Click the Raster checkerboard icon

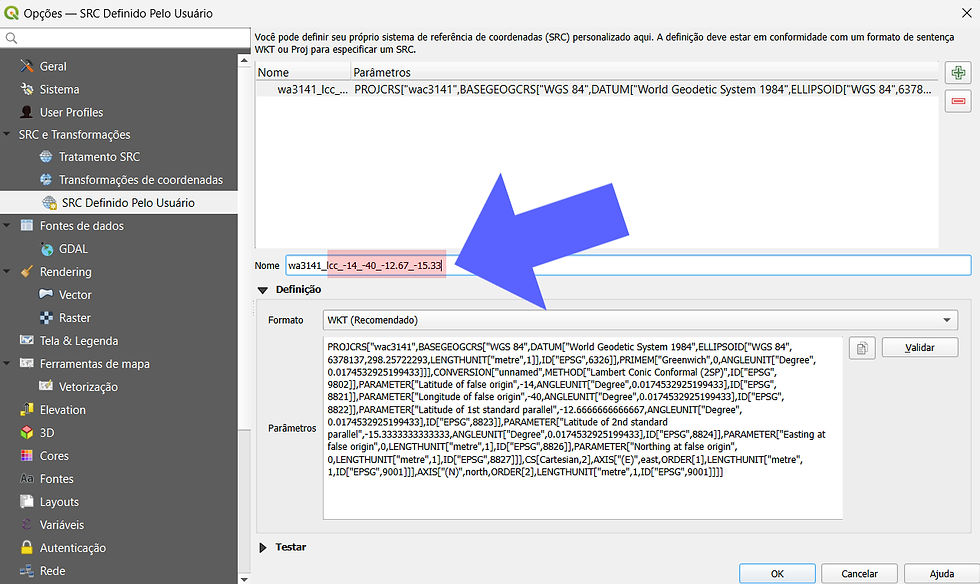pos(46,318)
